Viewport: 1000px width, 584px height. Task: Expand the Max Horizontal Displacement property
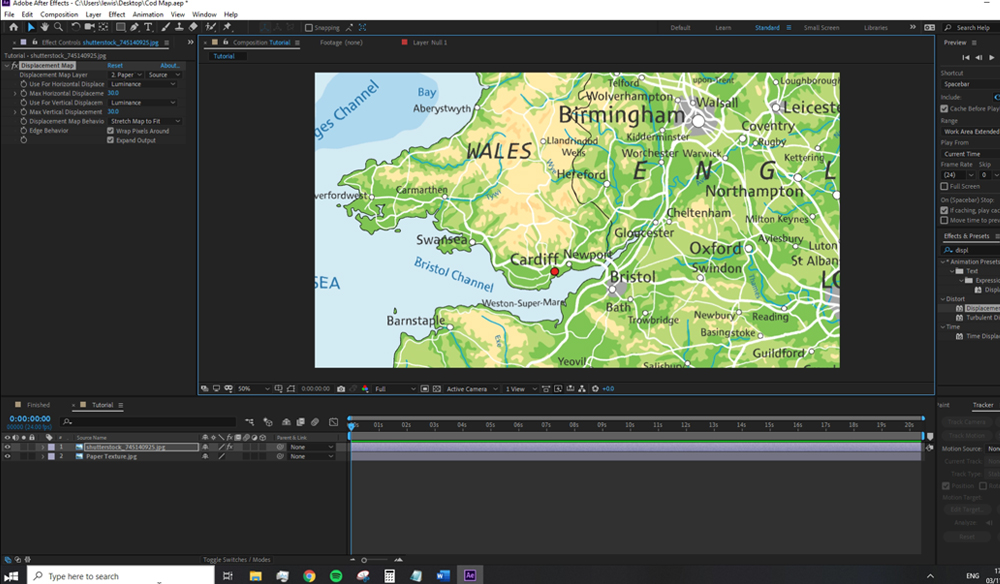[15, 94]
